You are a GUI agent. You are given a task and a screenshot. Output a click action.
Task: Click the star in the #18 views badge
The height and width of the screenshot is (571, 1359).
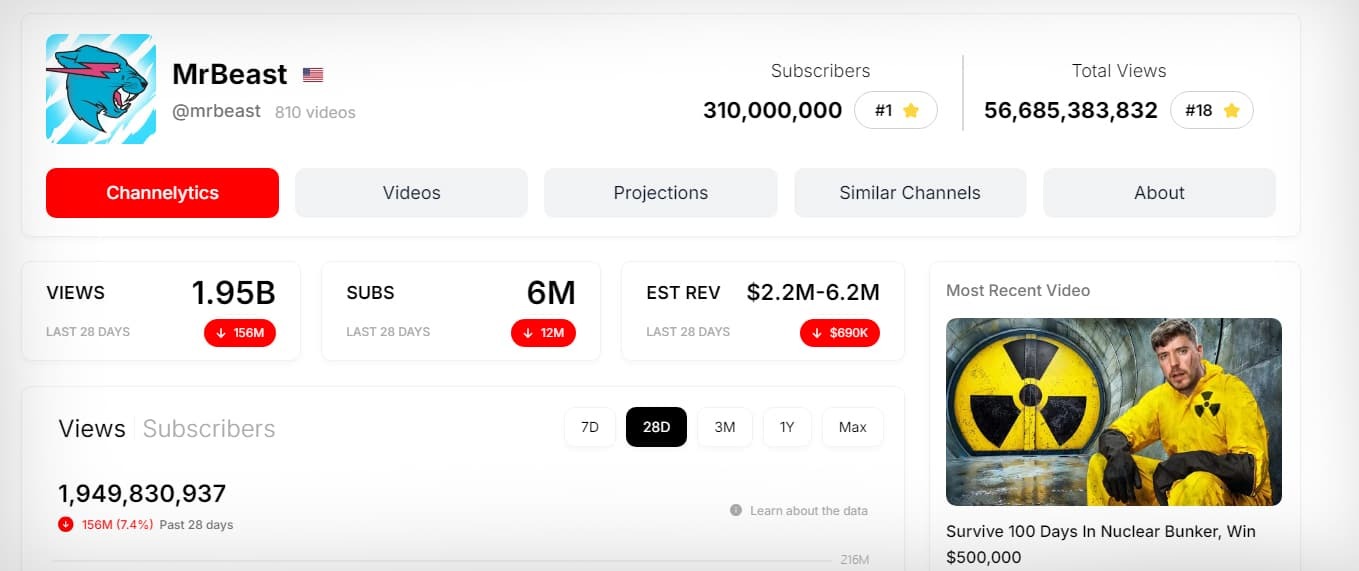tap(1232, 111)
